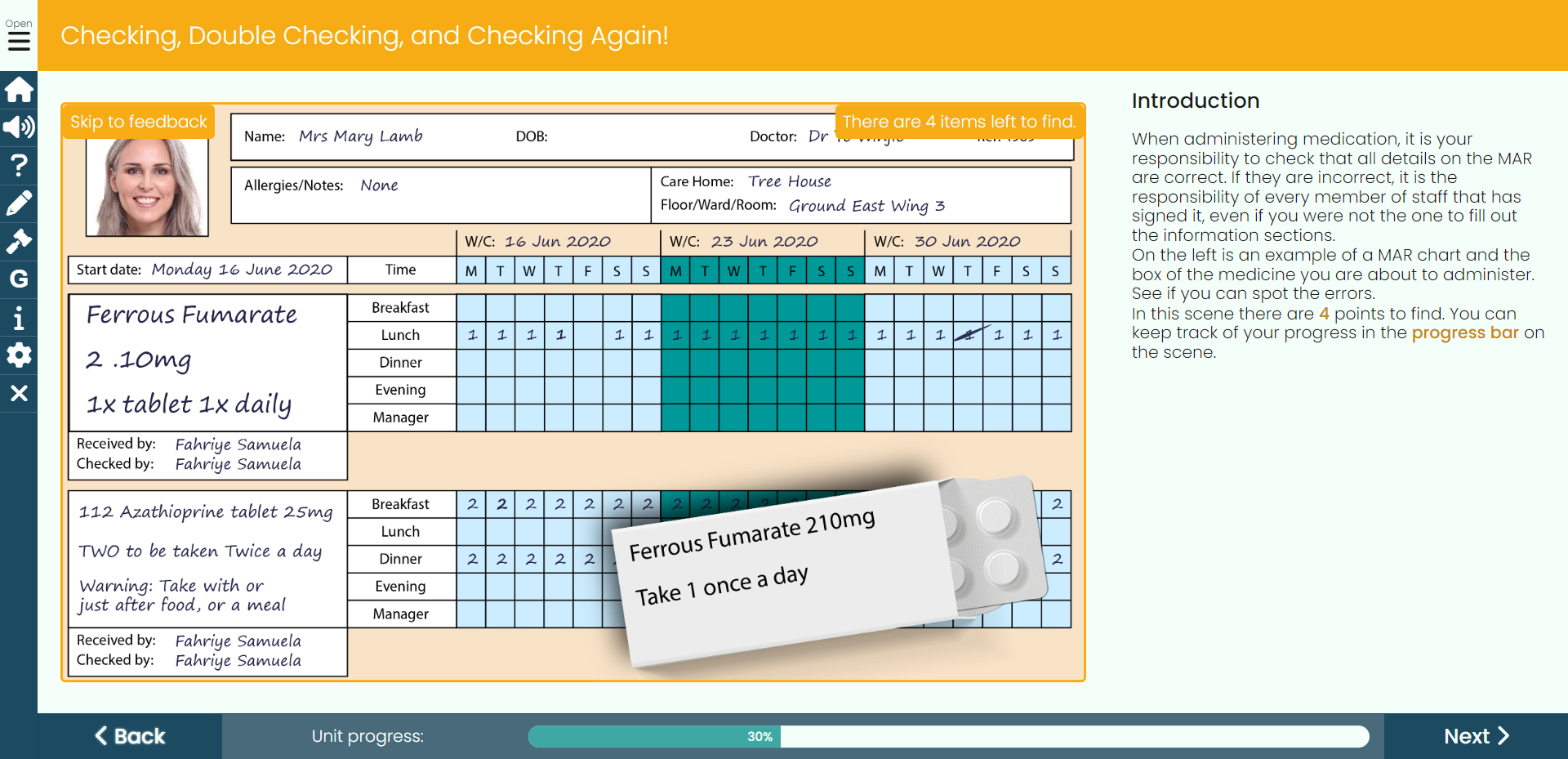Click Allergies/Notes value None
Screen dimensions: 1568x759
[x=379, y=185]
